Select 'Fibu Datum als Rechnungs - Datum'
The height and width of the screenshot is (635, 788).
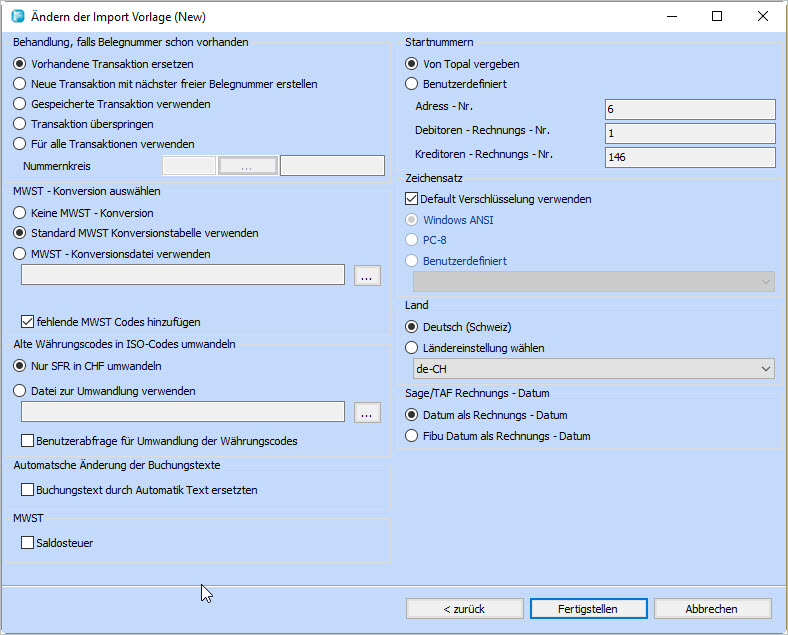(411, 436)
